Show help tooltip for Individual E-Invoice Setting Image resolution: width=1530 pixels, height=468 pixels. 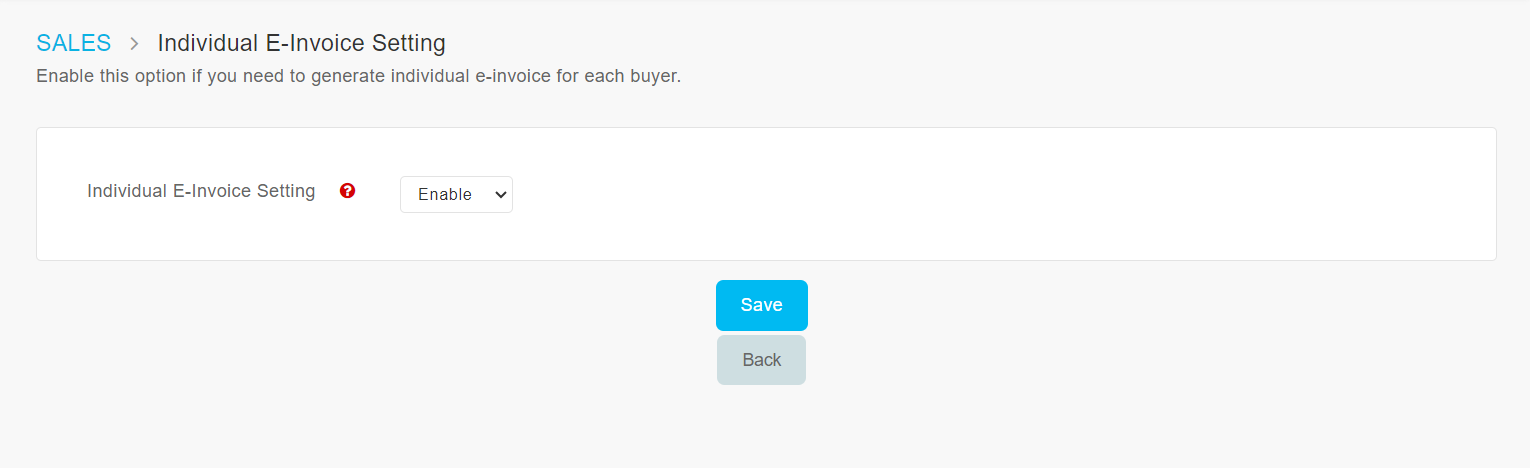point(348,191)
